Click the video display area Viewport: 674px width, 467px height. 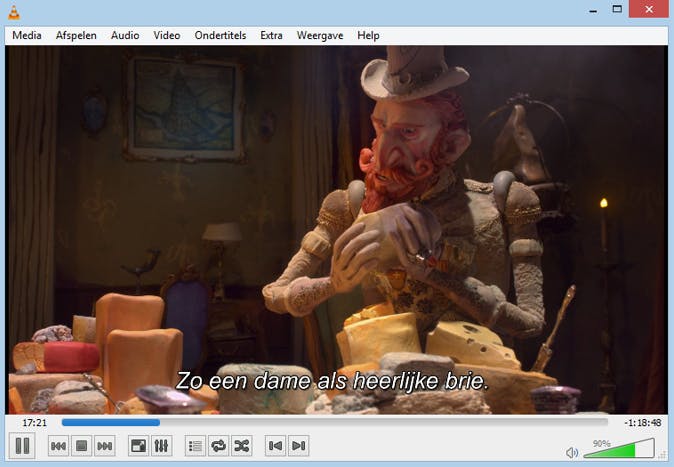click(337, 230)
